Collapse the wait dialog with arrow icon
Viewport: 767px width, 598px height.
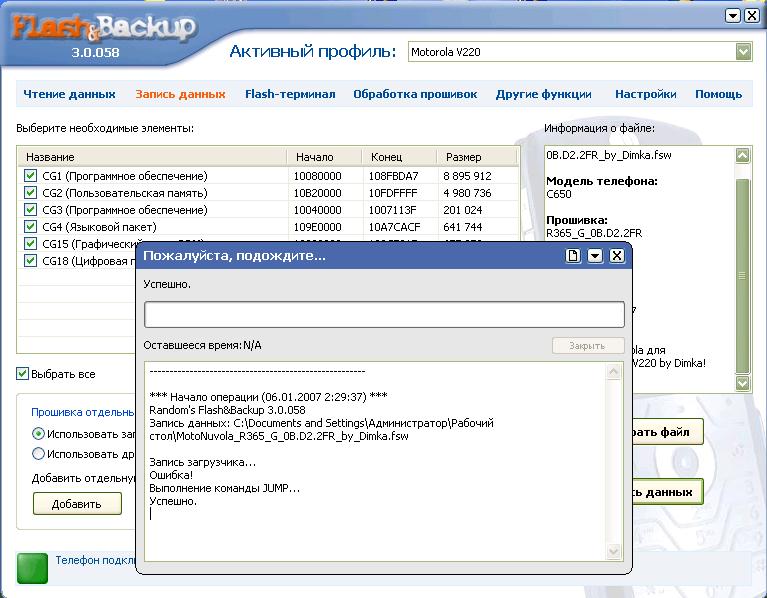click(x=595, y=256)
